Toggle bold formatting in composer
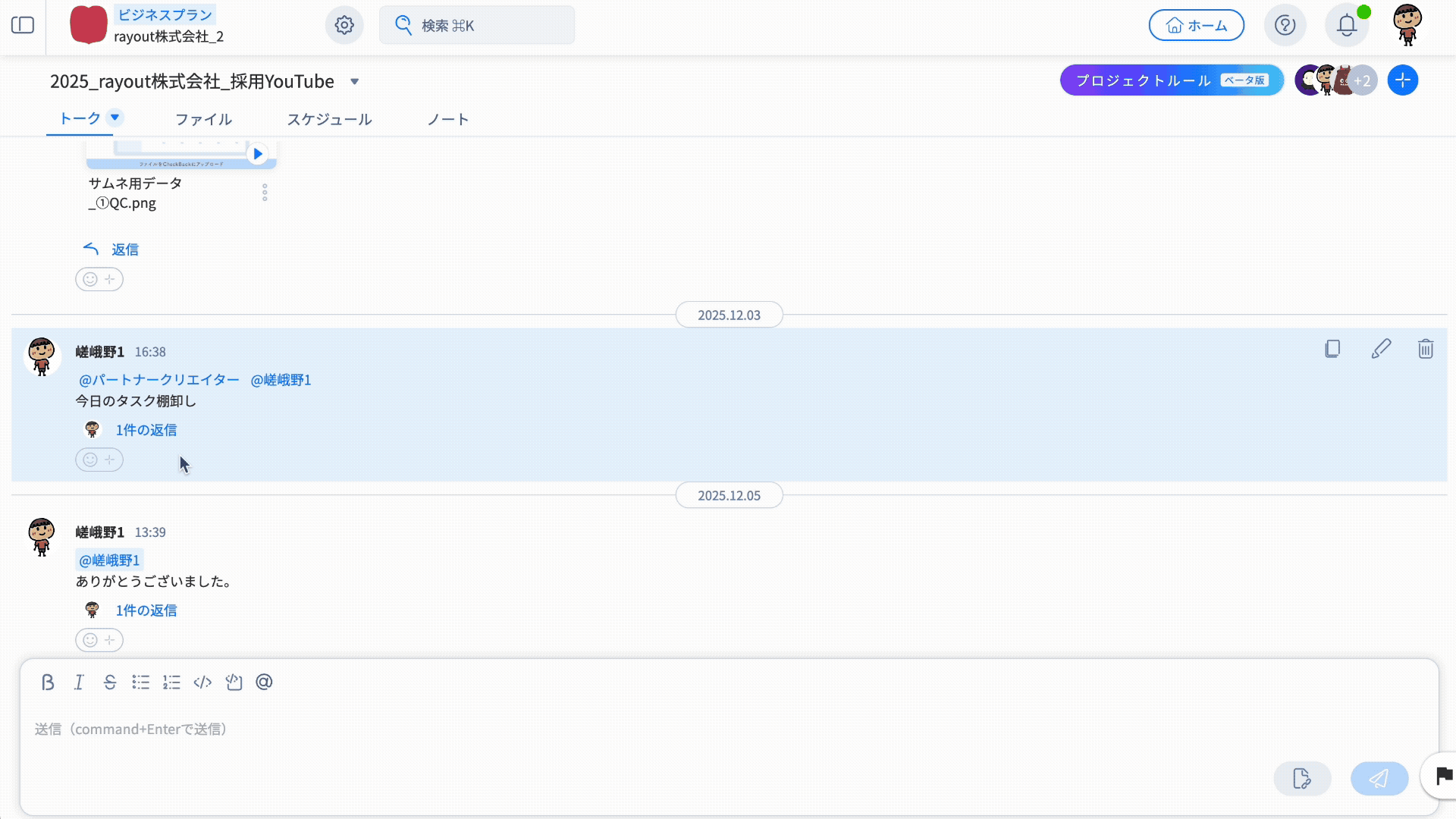 [x=48, y=682]
